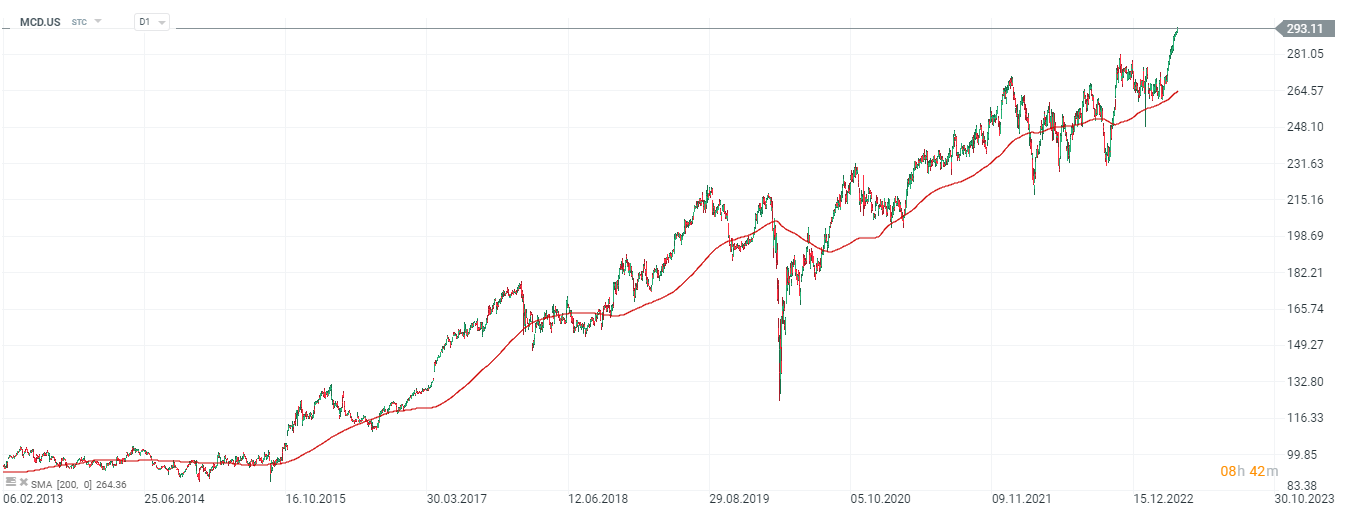Click the MCD.US symbol name

[x=41, y=21]
